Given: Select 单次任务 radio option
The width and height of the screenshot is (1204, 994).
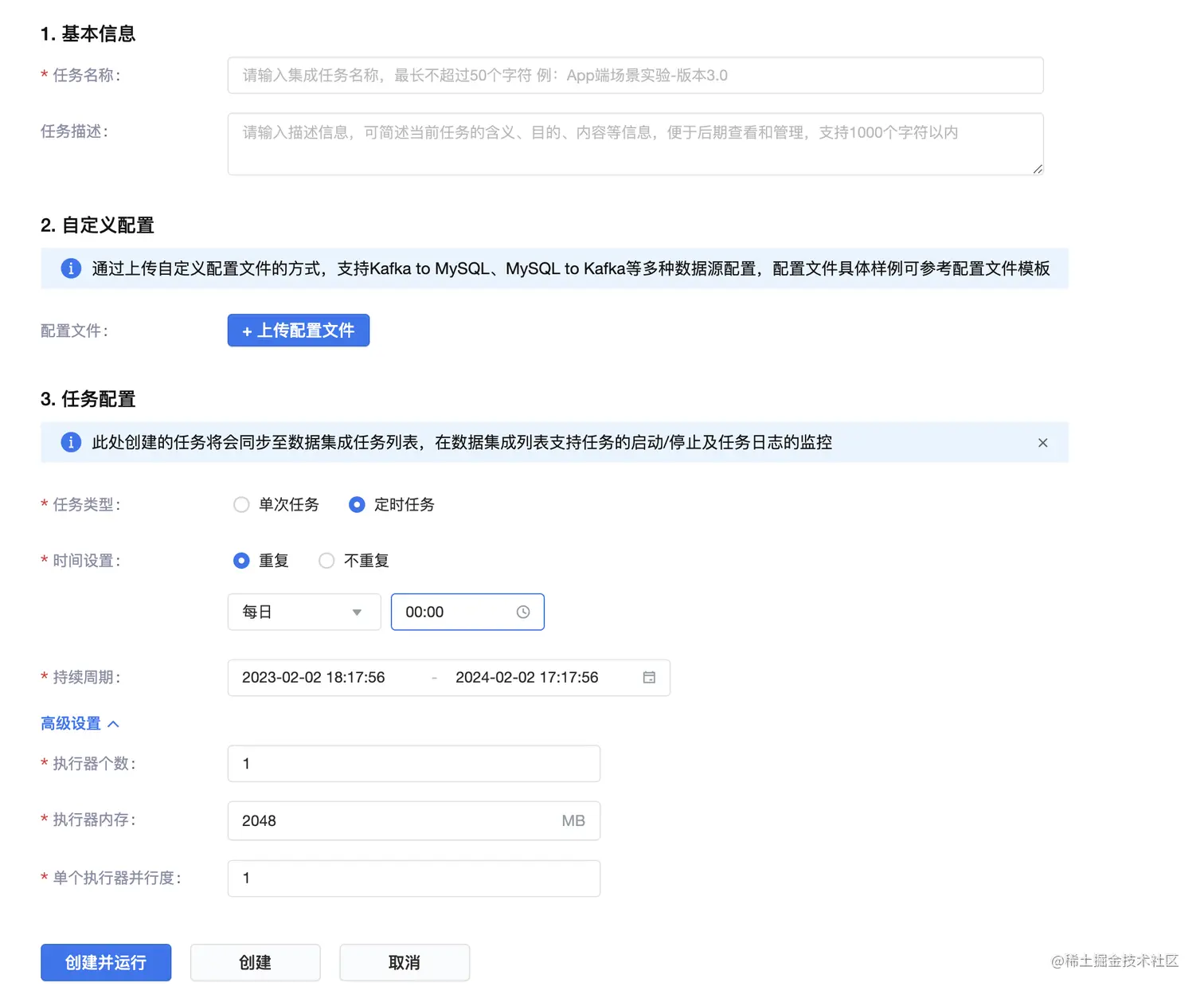Looking at the screenshot, I should point(276,504).
